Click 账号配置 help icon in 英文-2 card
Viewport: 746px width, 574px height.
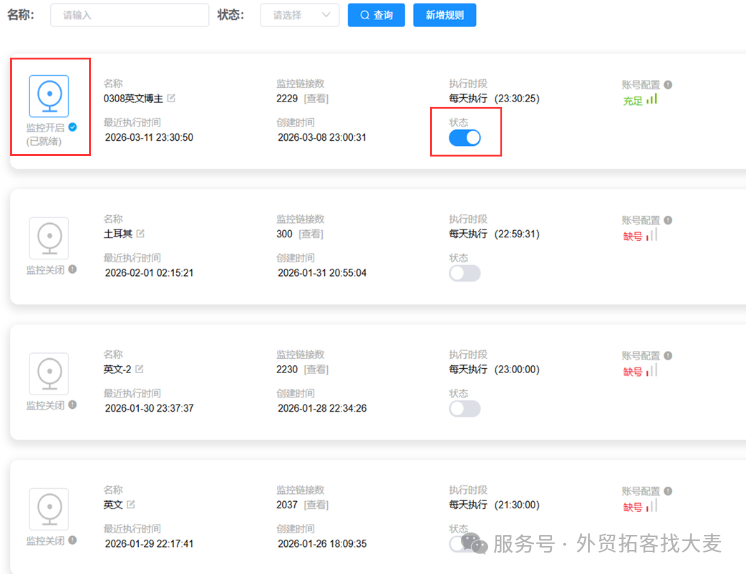coord(668,356)
